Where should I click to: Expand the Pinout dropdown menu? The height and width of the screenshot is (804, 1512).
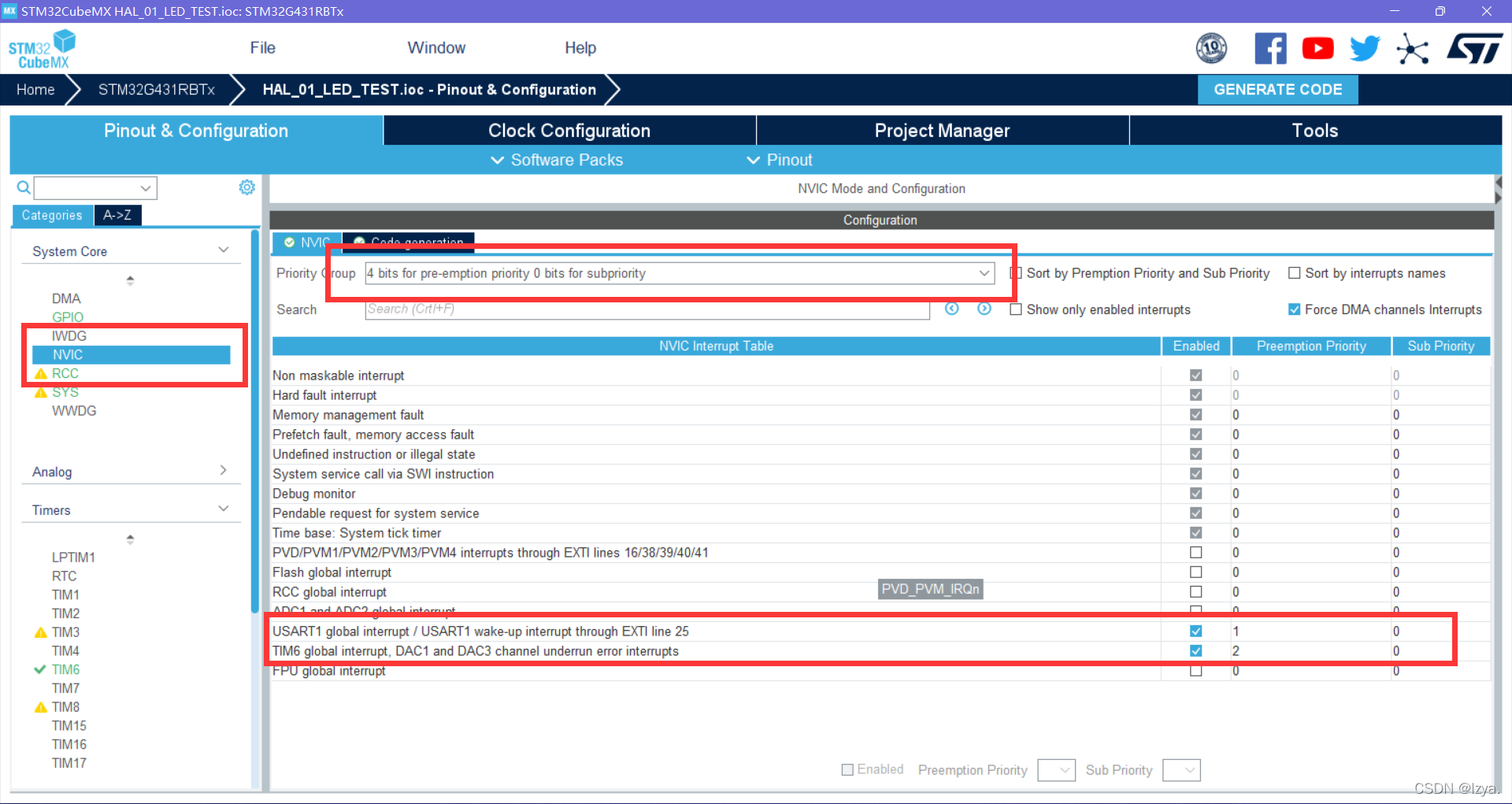tap(780, 160)
